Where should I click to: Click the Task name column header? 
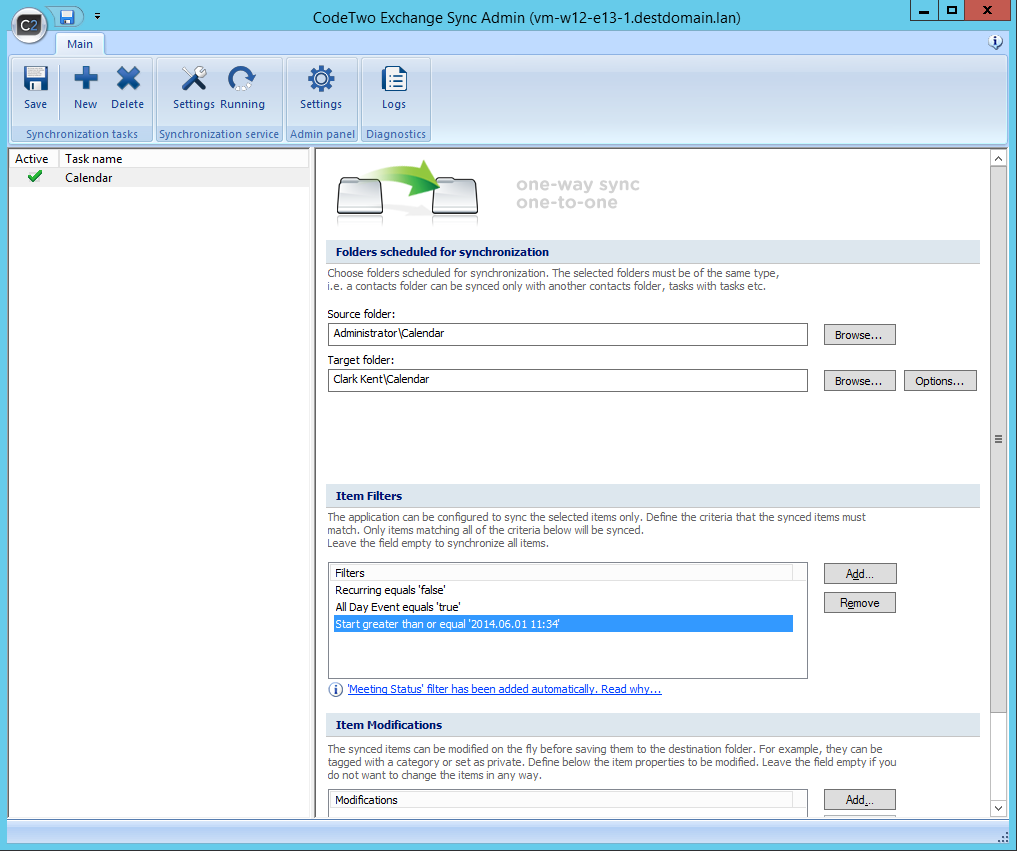pos(184,158)
